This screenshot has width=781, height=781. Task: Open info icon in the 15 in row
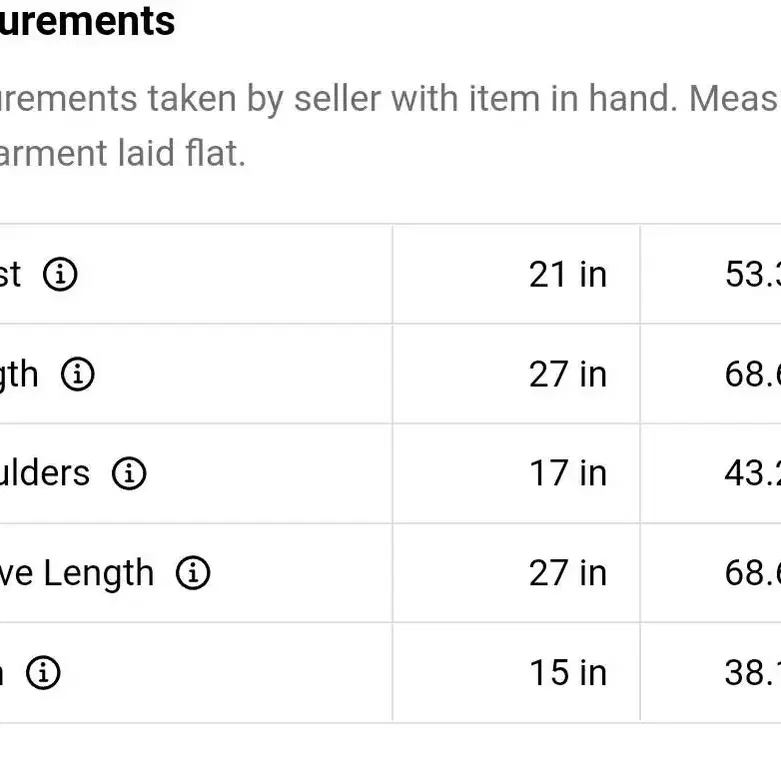43,672
